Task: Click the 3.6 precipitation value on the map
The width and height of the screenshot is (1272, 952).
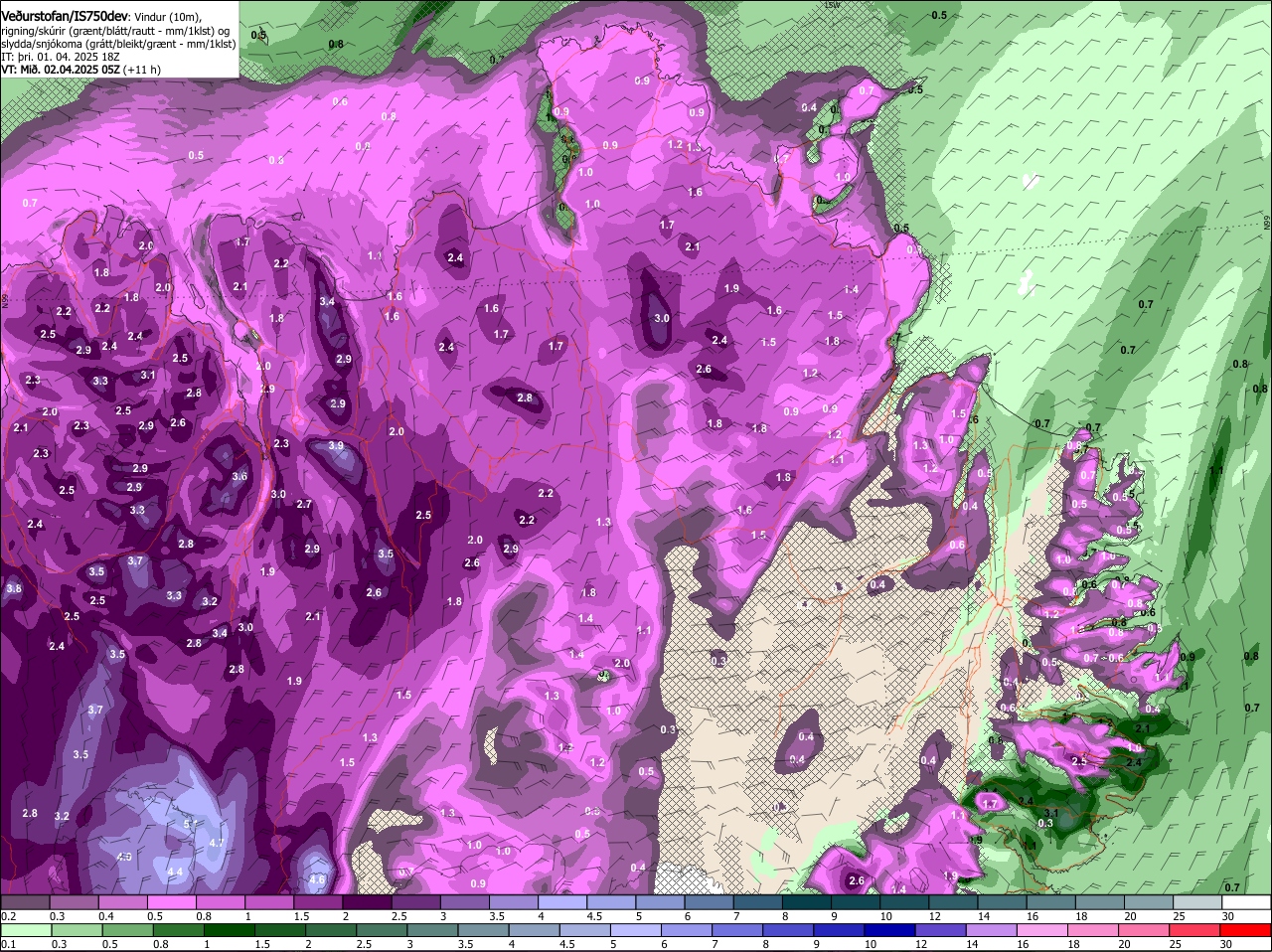Action: tap(239, 476)
